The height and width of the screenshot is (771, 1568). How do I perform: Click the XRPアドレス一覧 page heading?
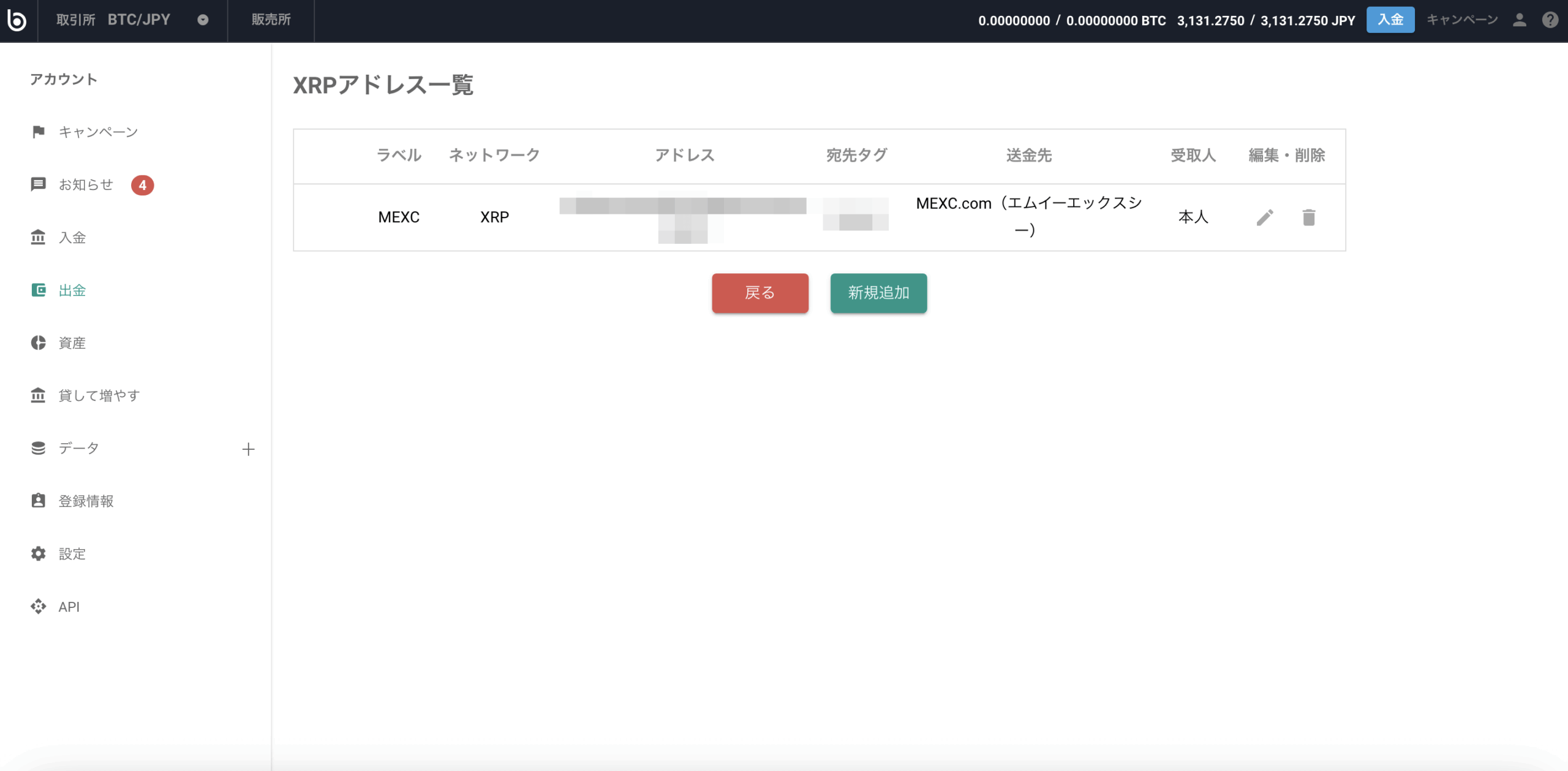[x=383, y=85]
